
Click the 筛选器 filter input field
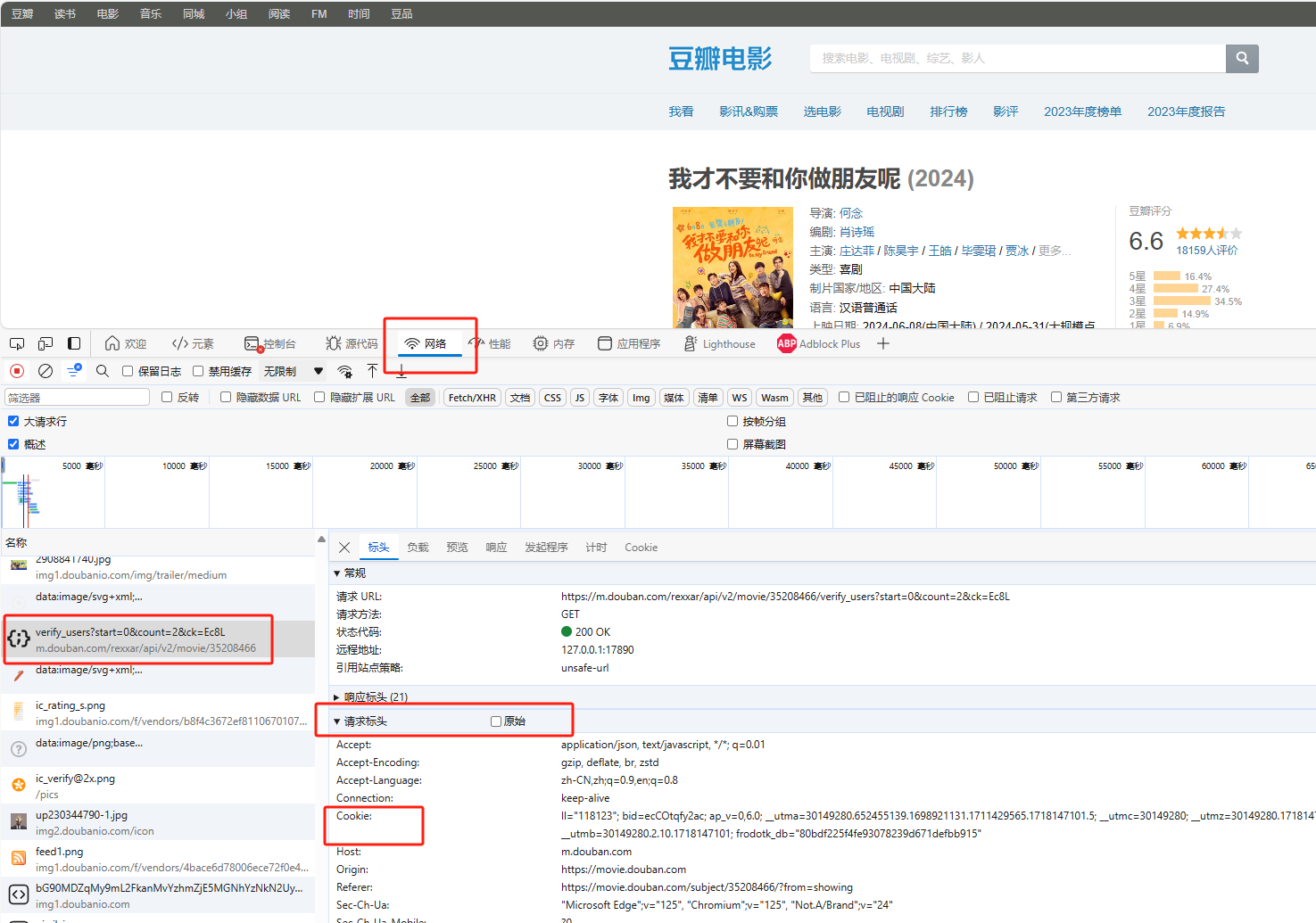click(x=78, y=398)
